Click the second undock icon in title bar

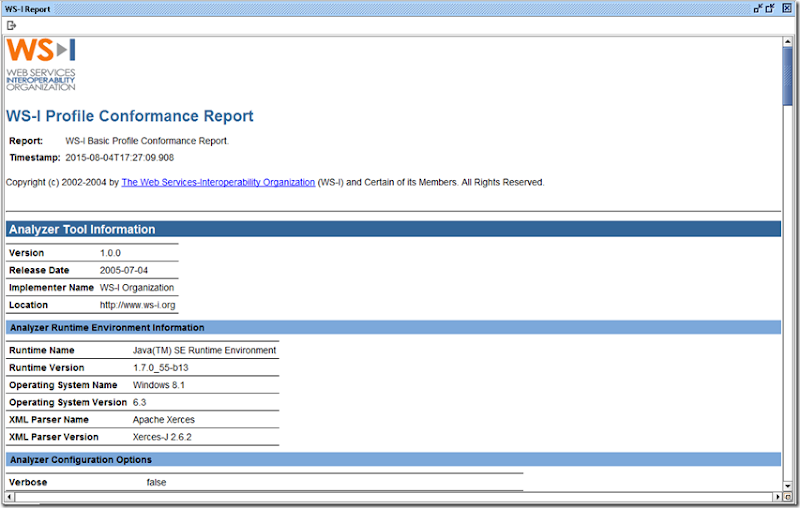[x=770, y=8]
